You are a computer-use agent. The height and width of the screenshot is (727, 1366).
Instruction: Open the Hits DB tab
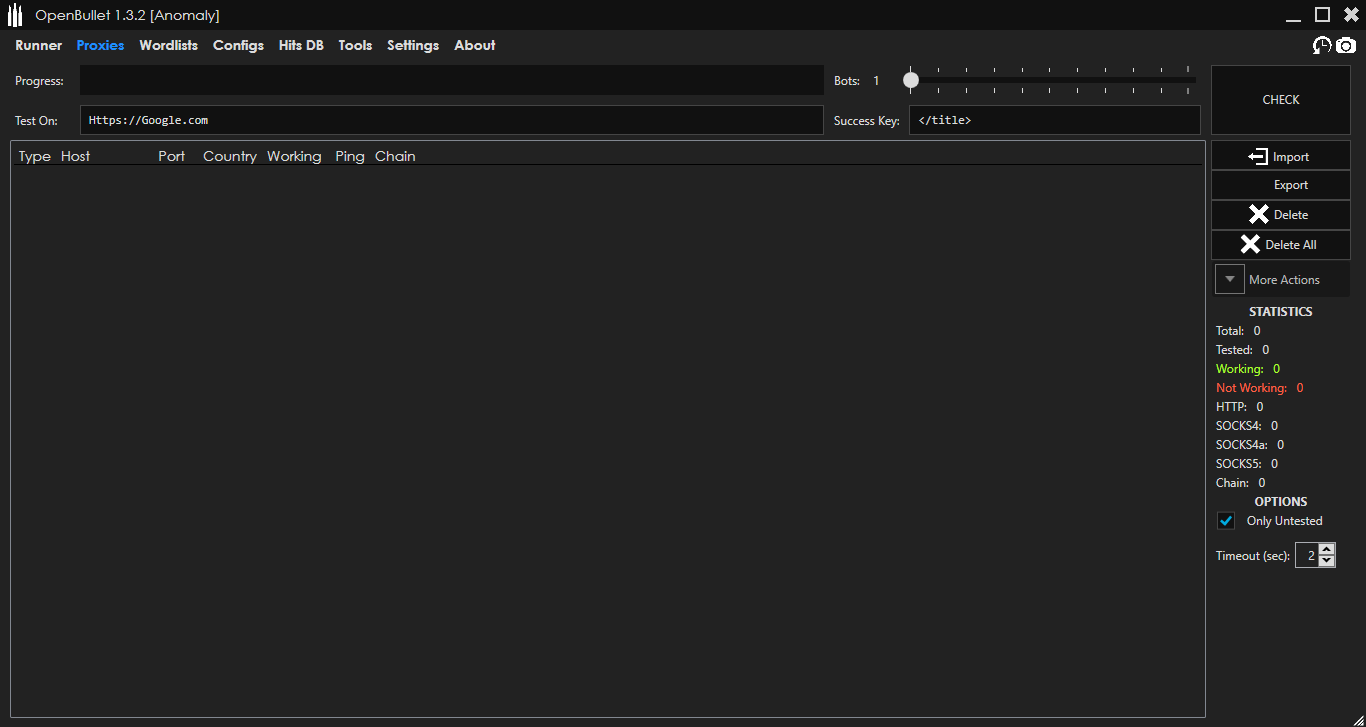tap(301, 45)
